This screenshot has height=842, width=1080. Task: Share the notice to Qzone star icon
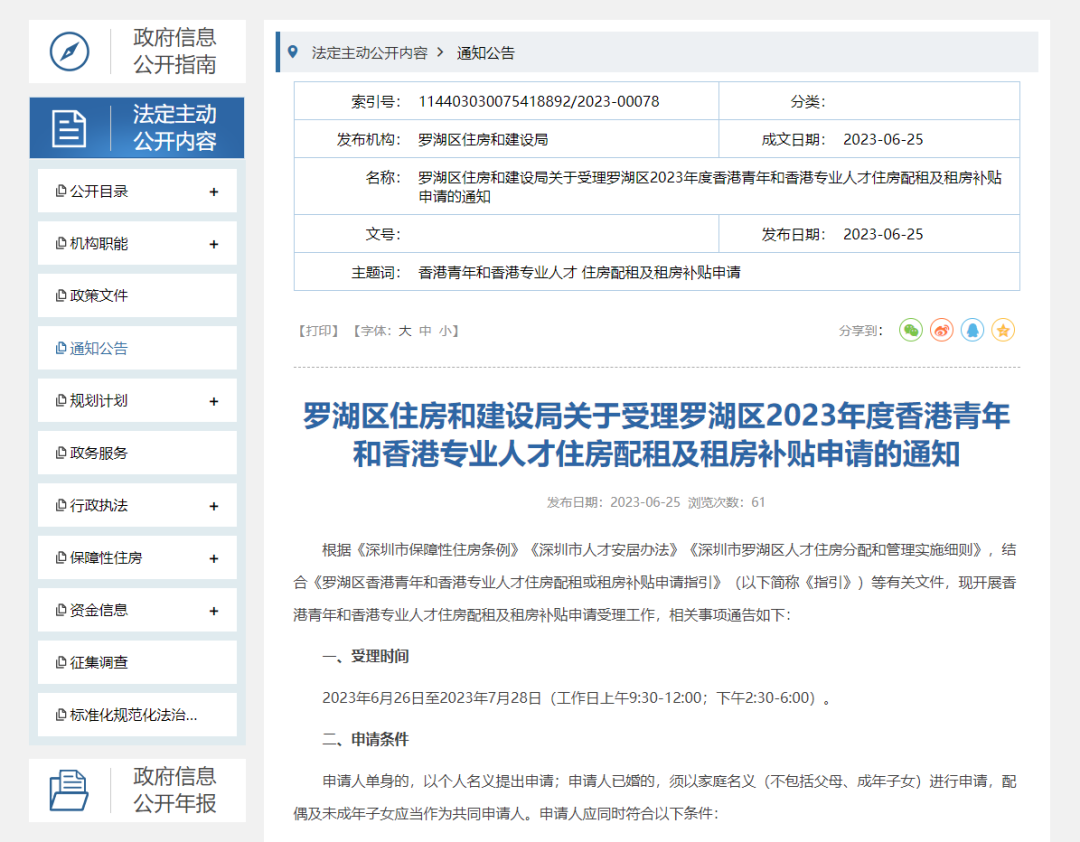[x=1003, y=331]
